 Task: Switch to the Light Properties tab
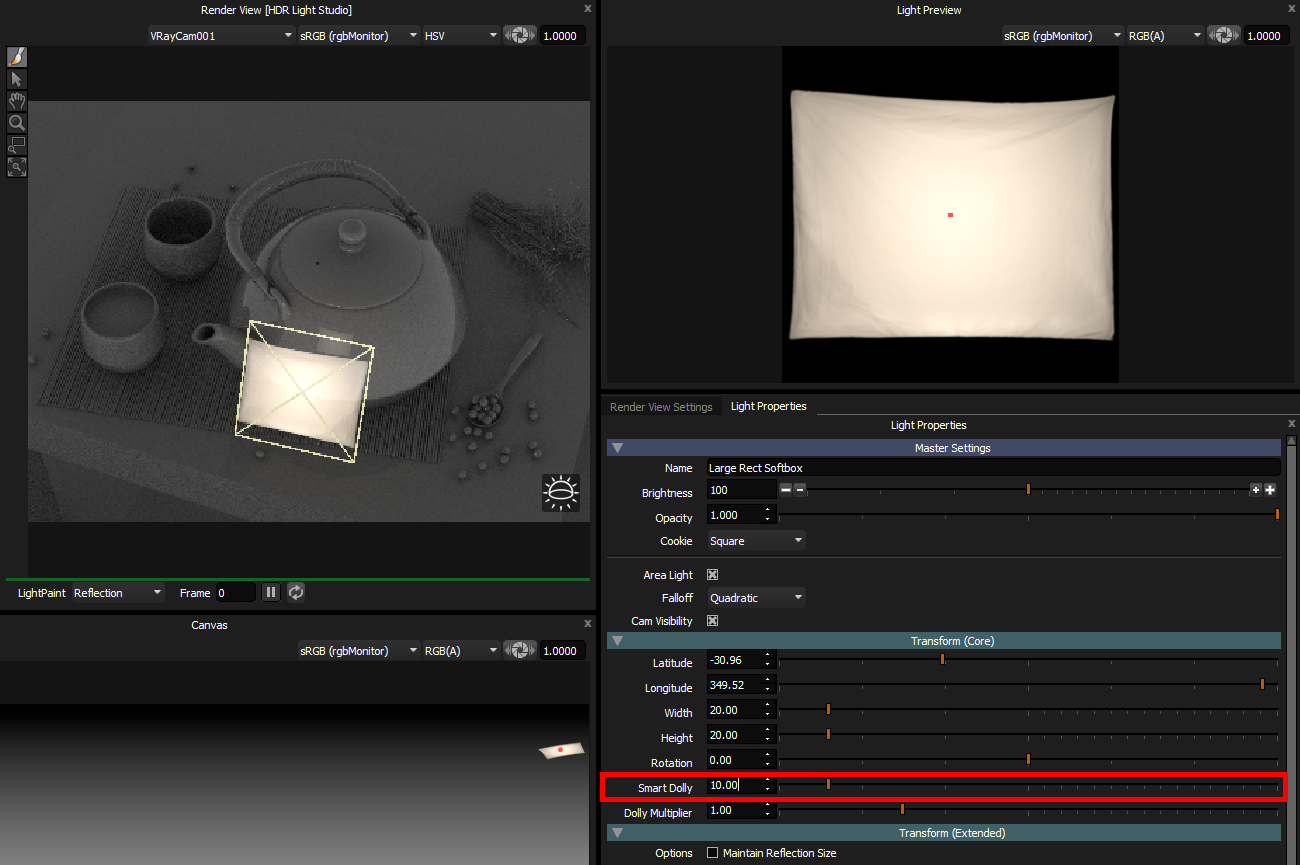(768, 406)
